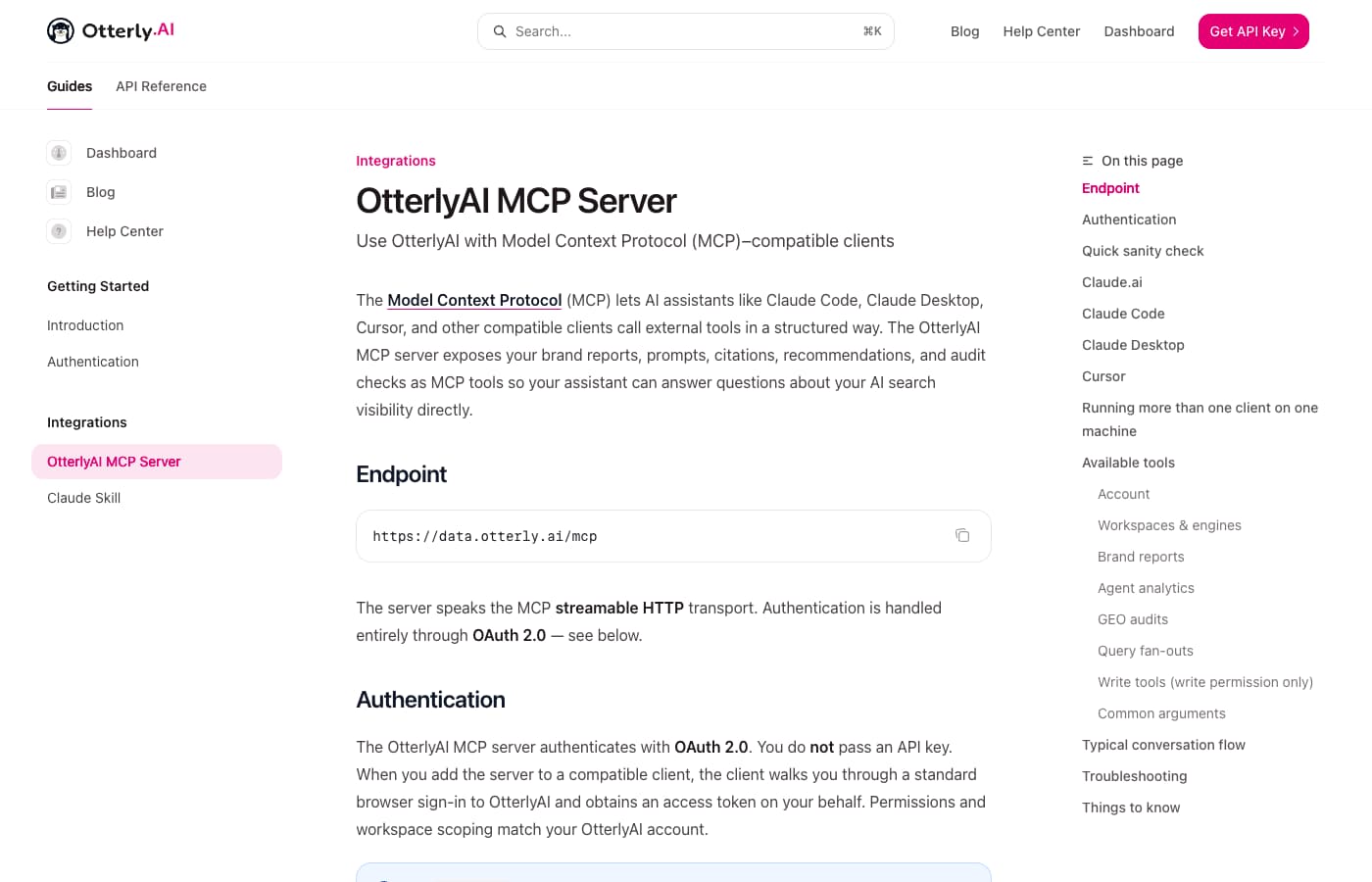Go to Dashboard in top navigation
Image resolution: width=1372 pixels, height=882 pixels.
(1139, 31)
